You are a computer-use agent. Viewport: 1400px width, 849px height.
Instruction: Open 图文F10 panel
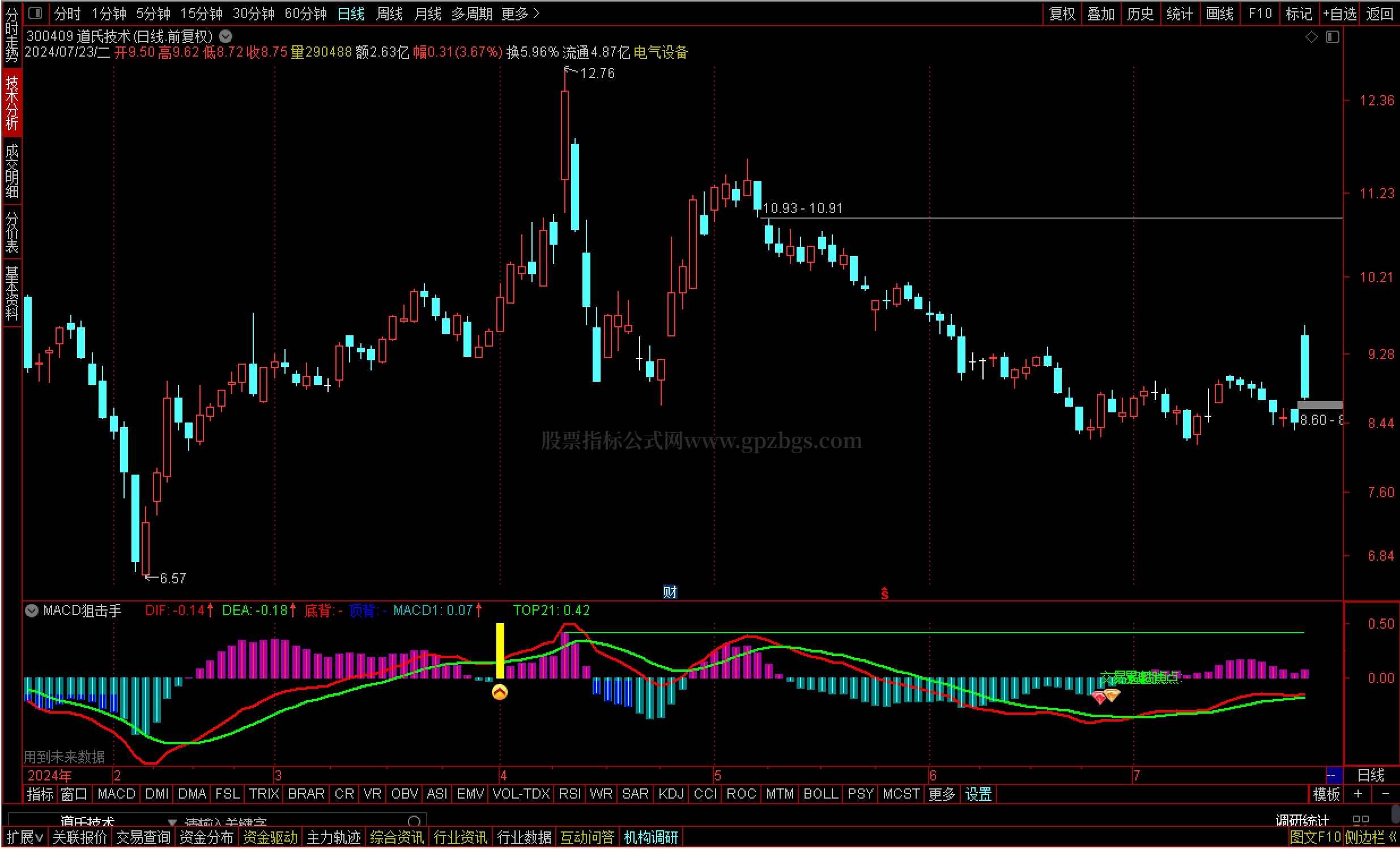pyautogui.click(x=1315, y=838)
